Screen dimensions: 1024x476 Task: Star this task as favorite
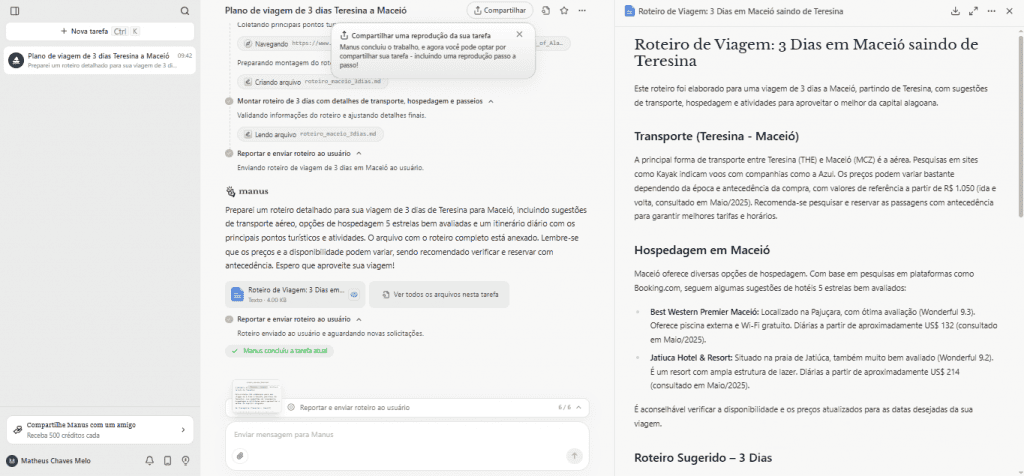[x=564, y=10]
